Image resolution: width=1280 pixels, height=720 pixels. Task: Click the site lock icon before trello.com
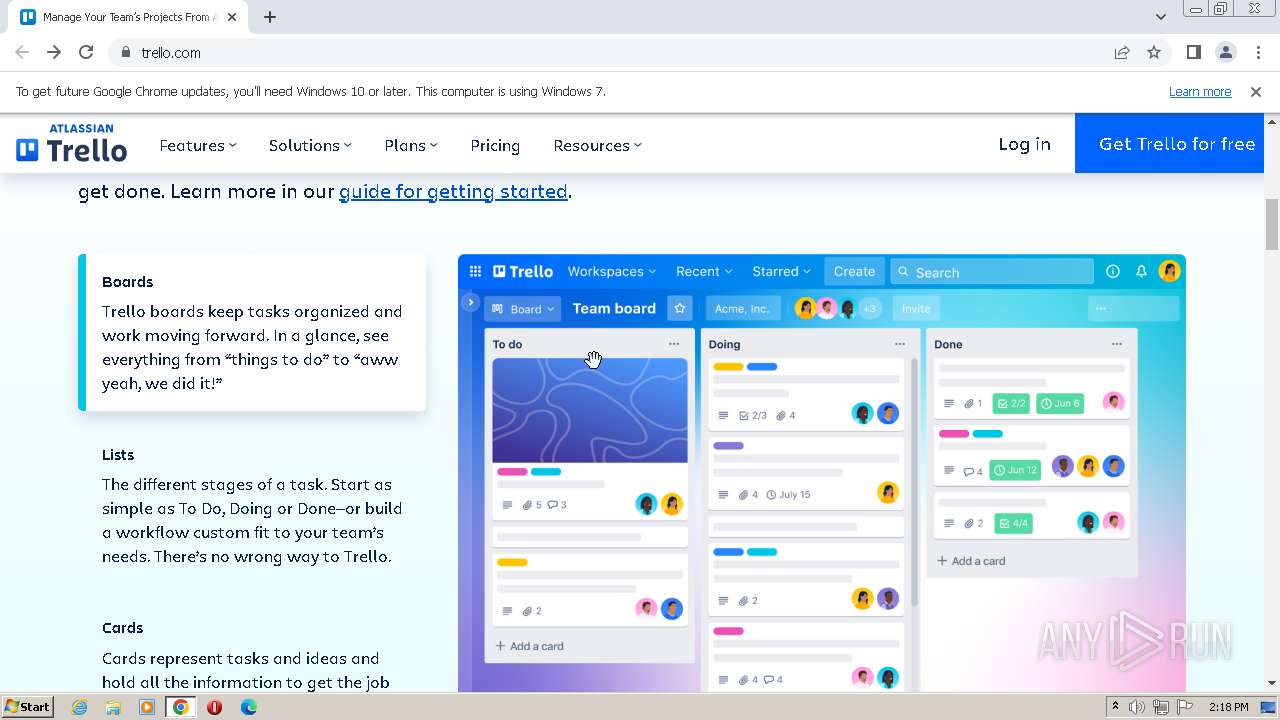125,52
